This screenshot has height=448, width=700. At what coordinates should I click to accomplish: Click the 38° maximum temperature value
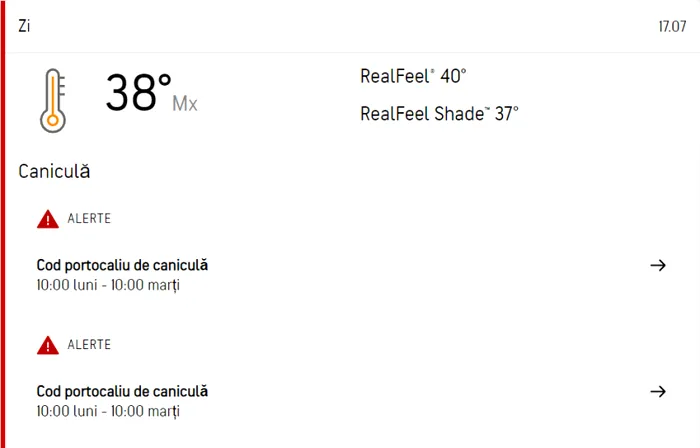[x=138, y=94]
